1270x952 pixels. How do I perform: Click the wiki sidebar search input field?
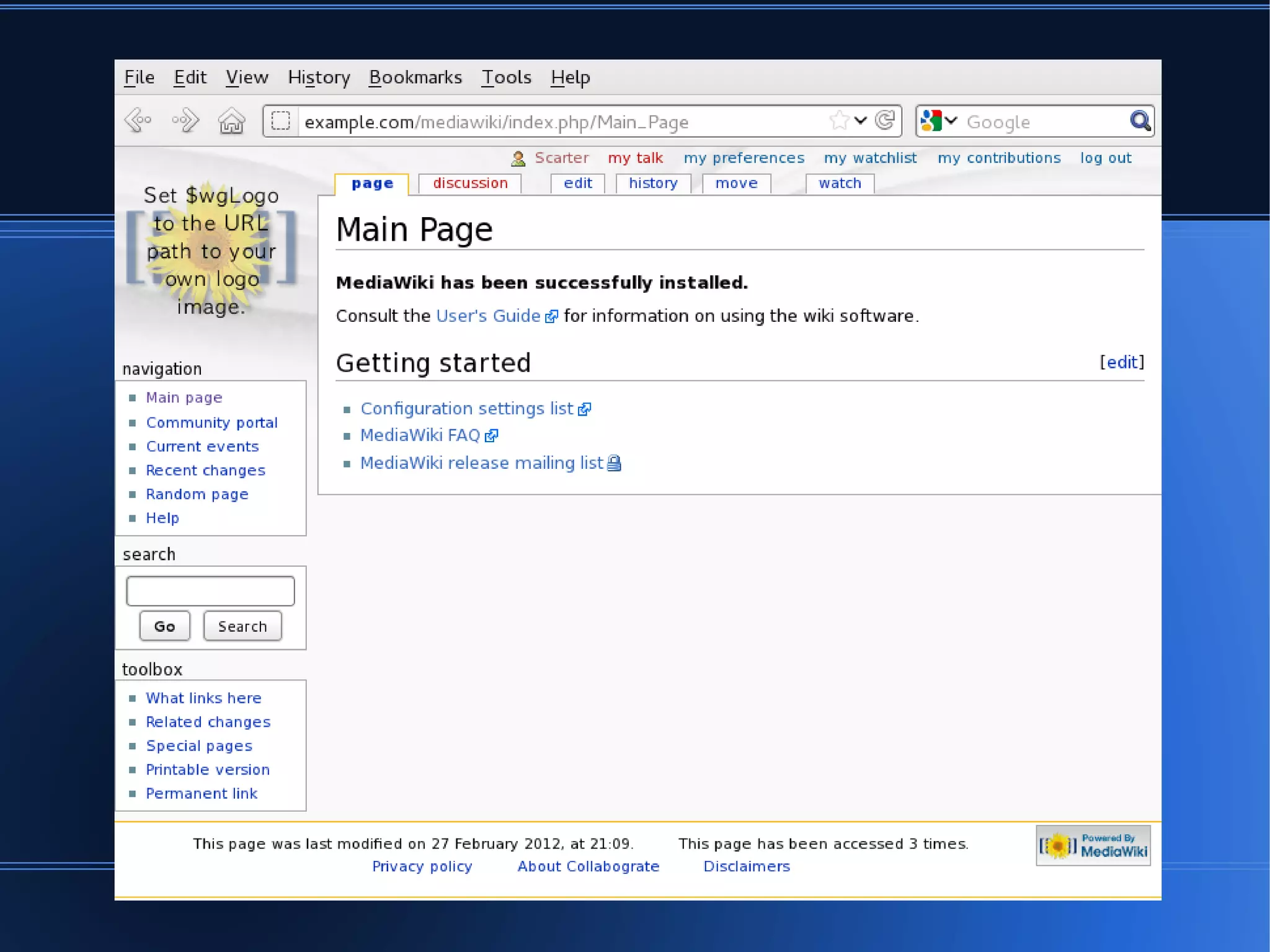click(x=210, y=590)
